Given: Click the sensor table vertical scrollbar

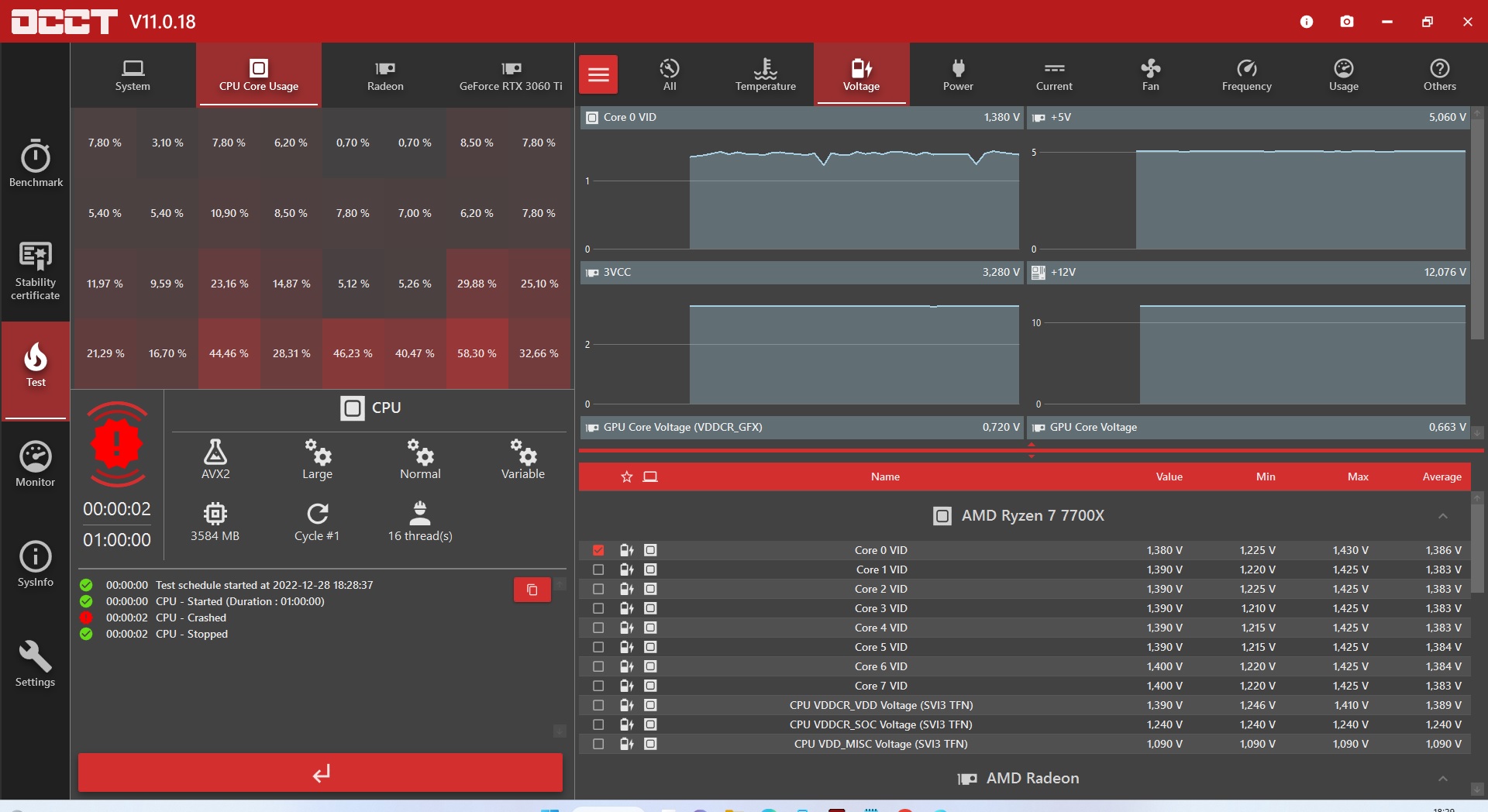Looking at the screenshot, I should 1478,549.
